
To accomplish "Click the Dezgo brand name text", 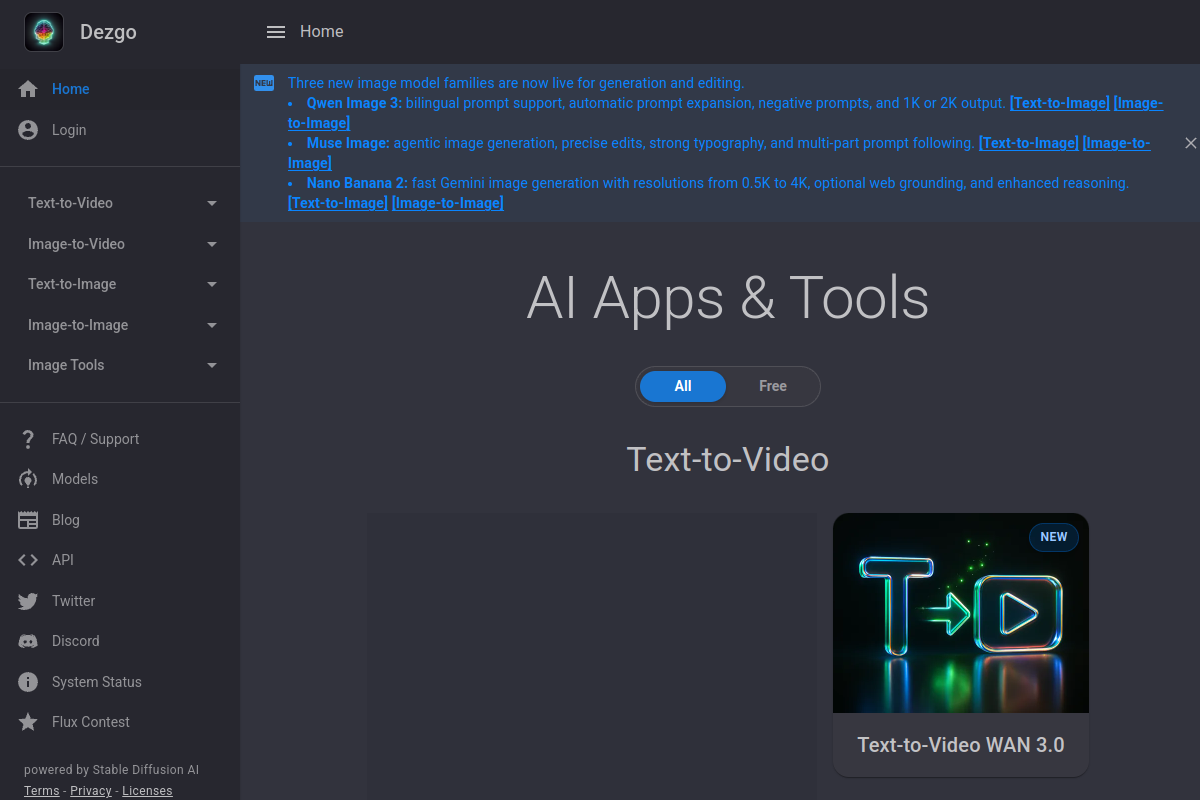I will click(x=108, y=32).
